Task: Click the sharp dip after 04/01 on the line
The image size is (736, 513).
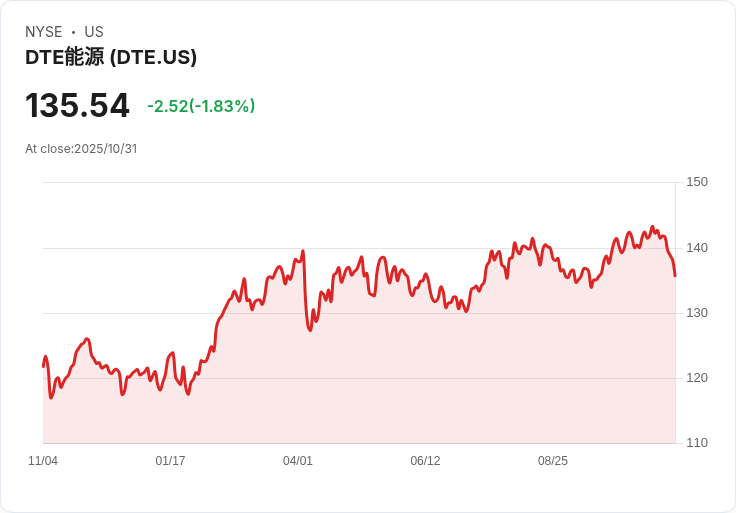Action: [310, 330]
